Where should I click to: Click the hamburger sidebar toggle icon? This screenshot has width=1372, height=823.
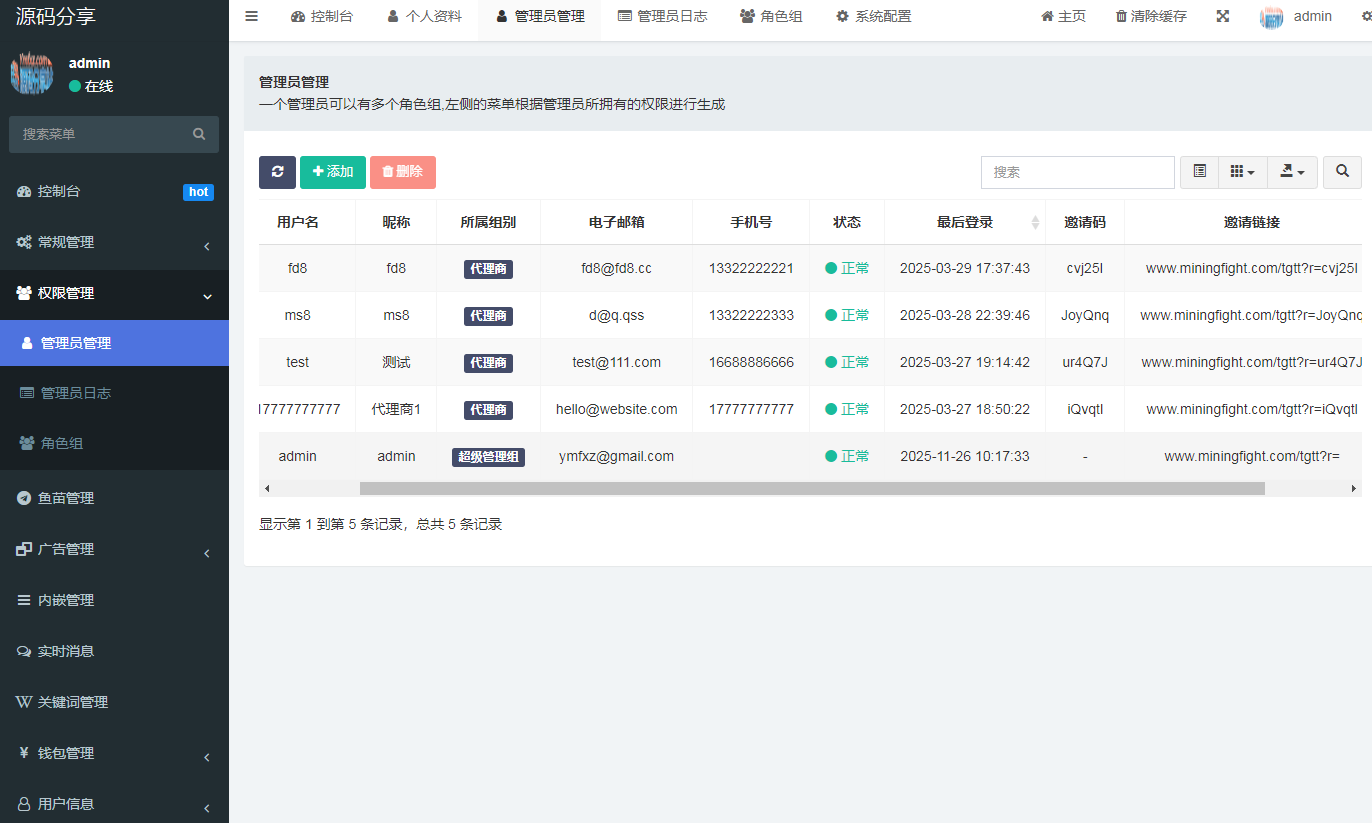click(x=252, y=16)
